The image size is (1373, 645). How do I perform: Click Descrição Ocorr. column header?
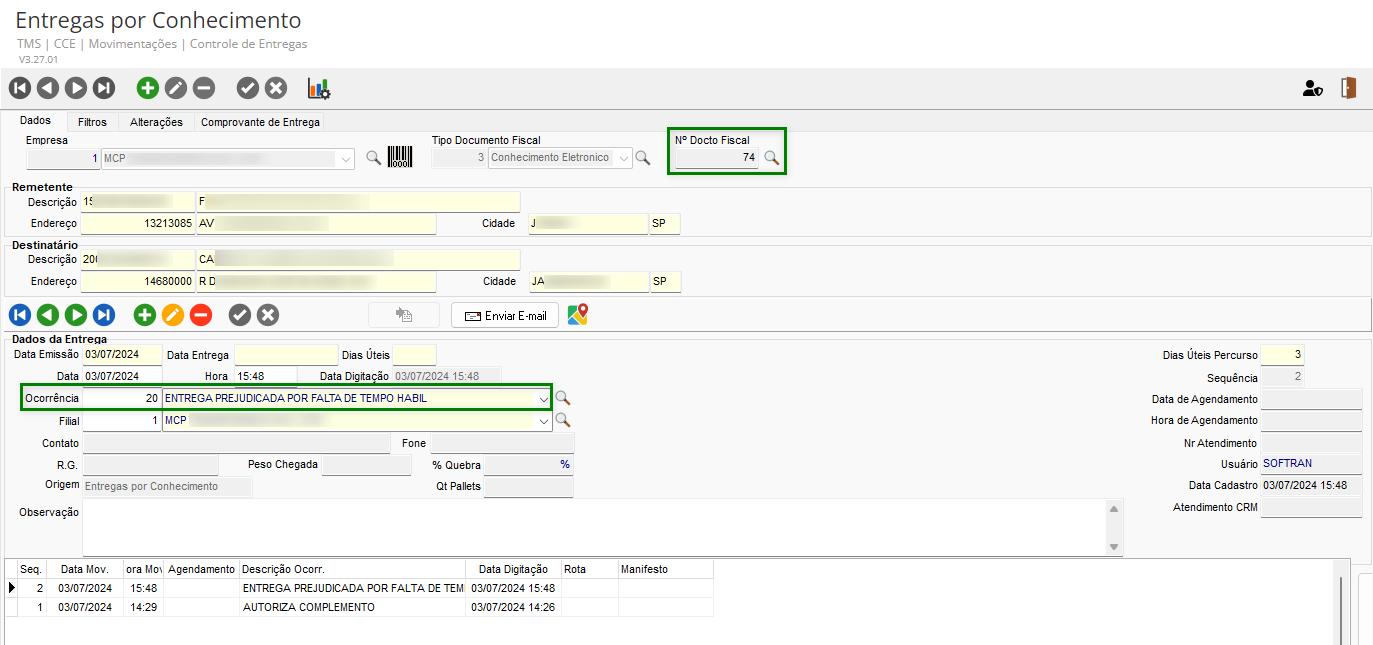[x=352, y=569]
